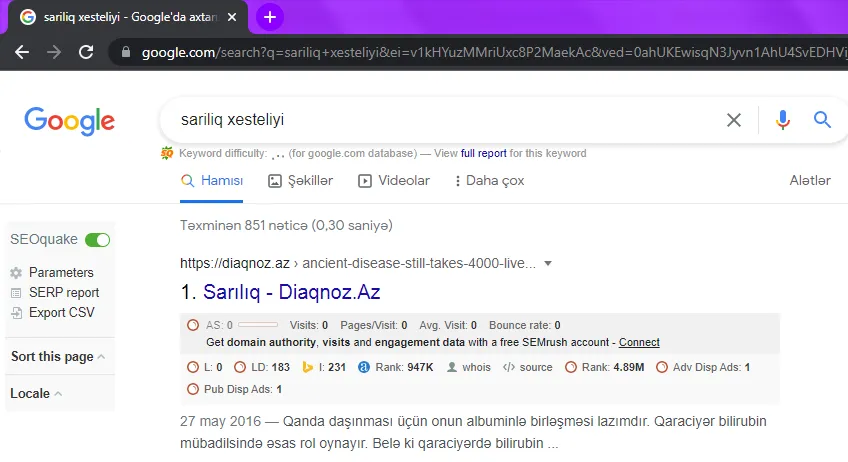Switch to the Hamısı tab
Viewport: 848px width, 462px height.
pyautogui.click(x=211, y=181)
